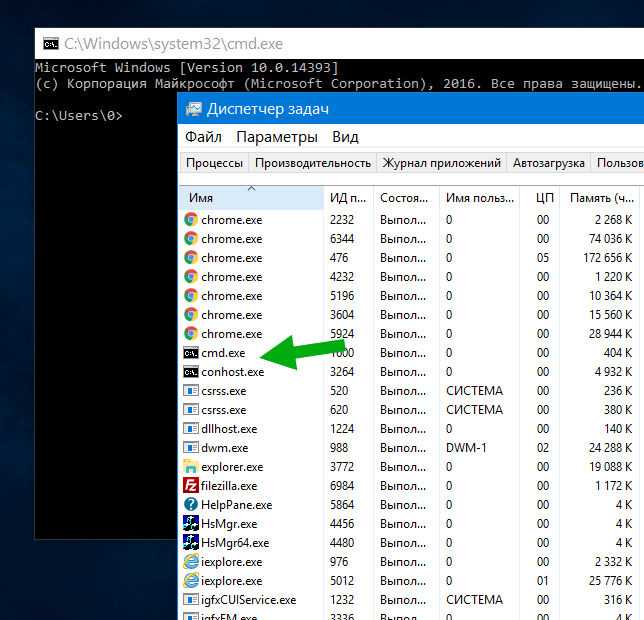
Task: Select the chrome.exe icon for PID 5196
Action: point(191,296)
